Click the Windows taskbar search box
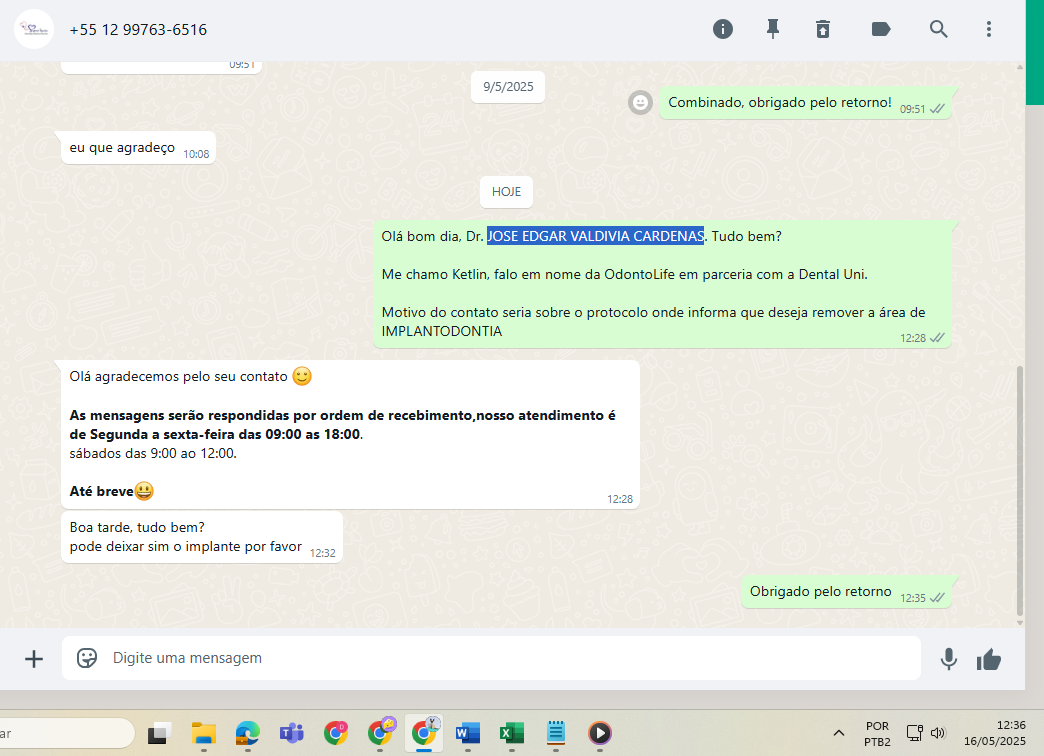This screenshot has width=1044, height=756. coord(67,733)
